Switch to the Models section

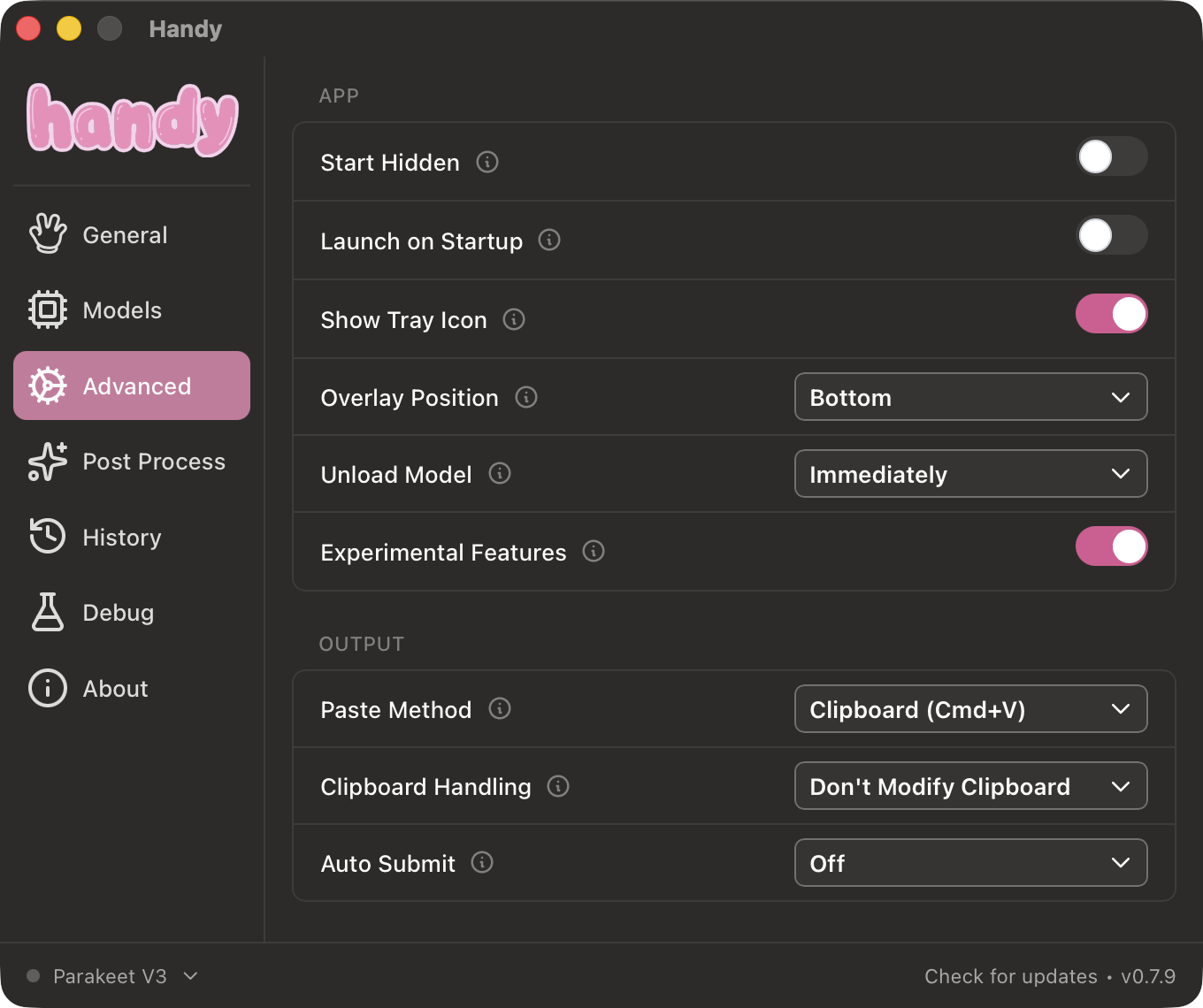122,309
